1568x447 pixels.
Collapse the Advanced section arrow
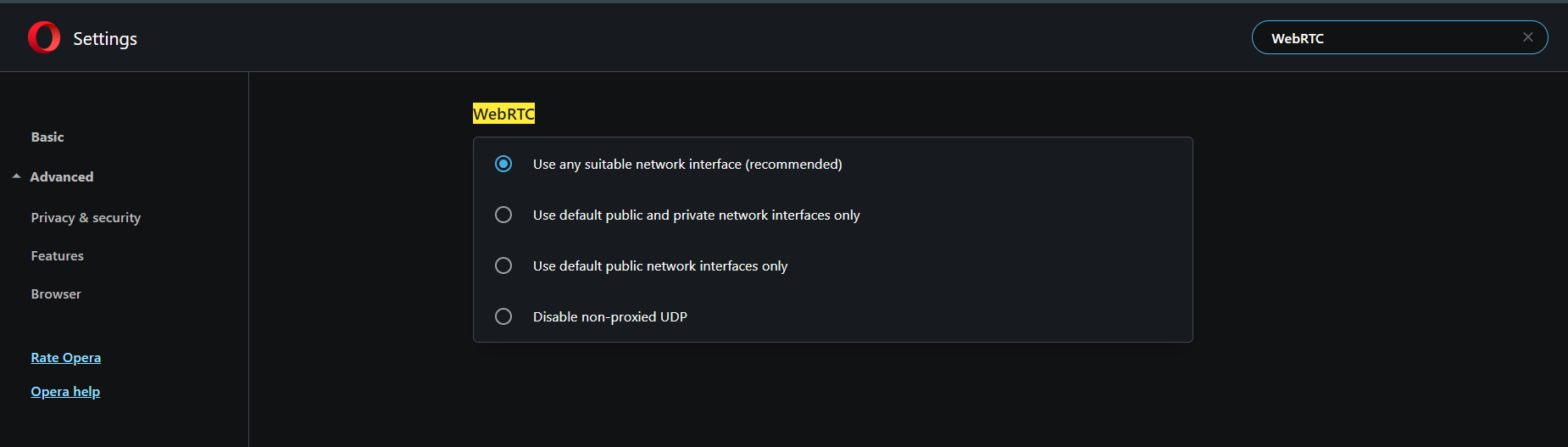click(x=16, y=176)
